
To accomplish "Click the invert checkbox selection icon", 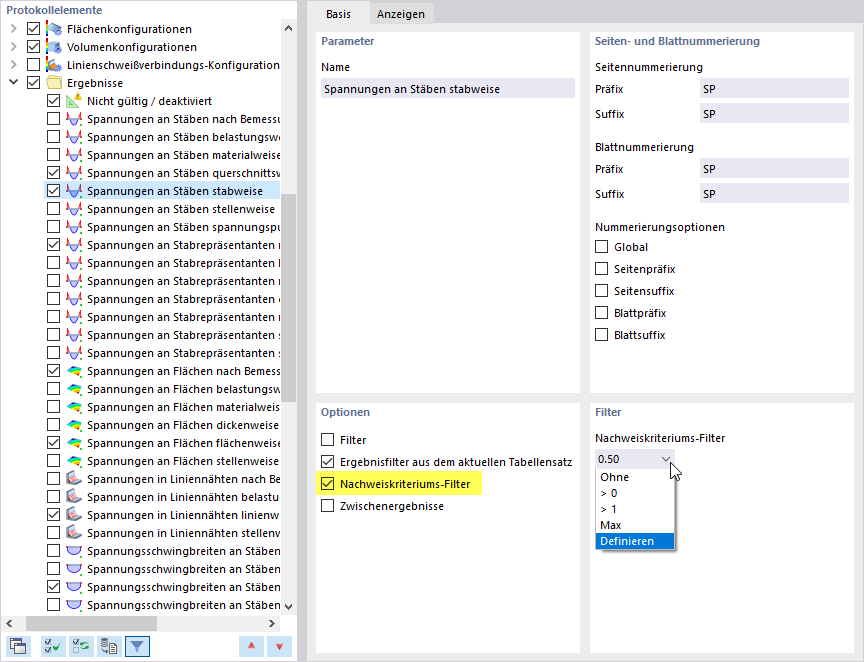I will (81, 646).
